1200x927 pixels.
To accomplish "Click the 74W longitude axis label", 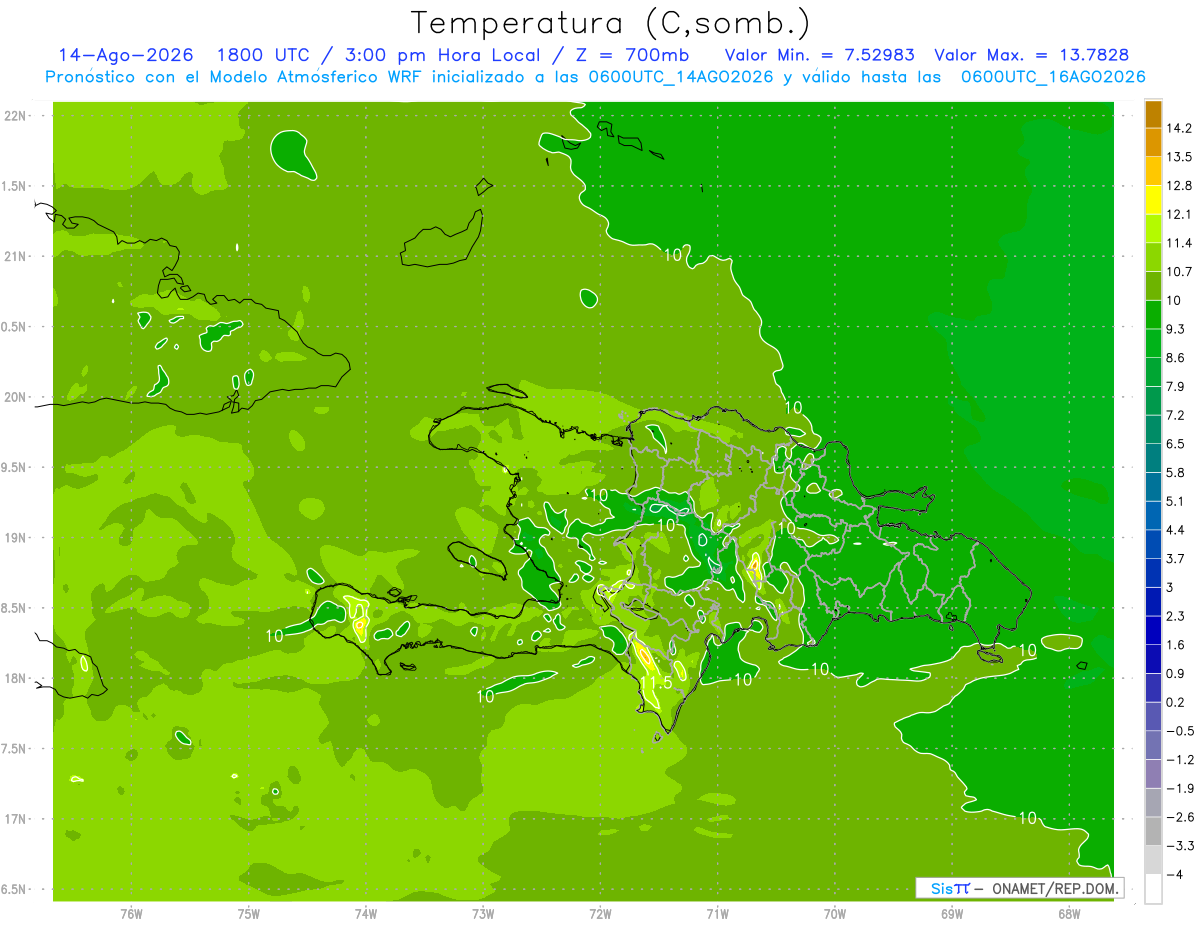I will click(x=366, y=914).
